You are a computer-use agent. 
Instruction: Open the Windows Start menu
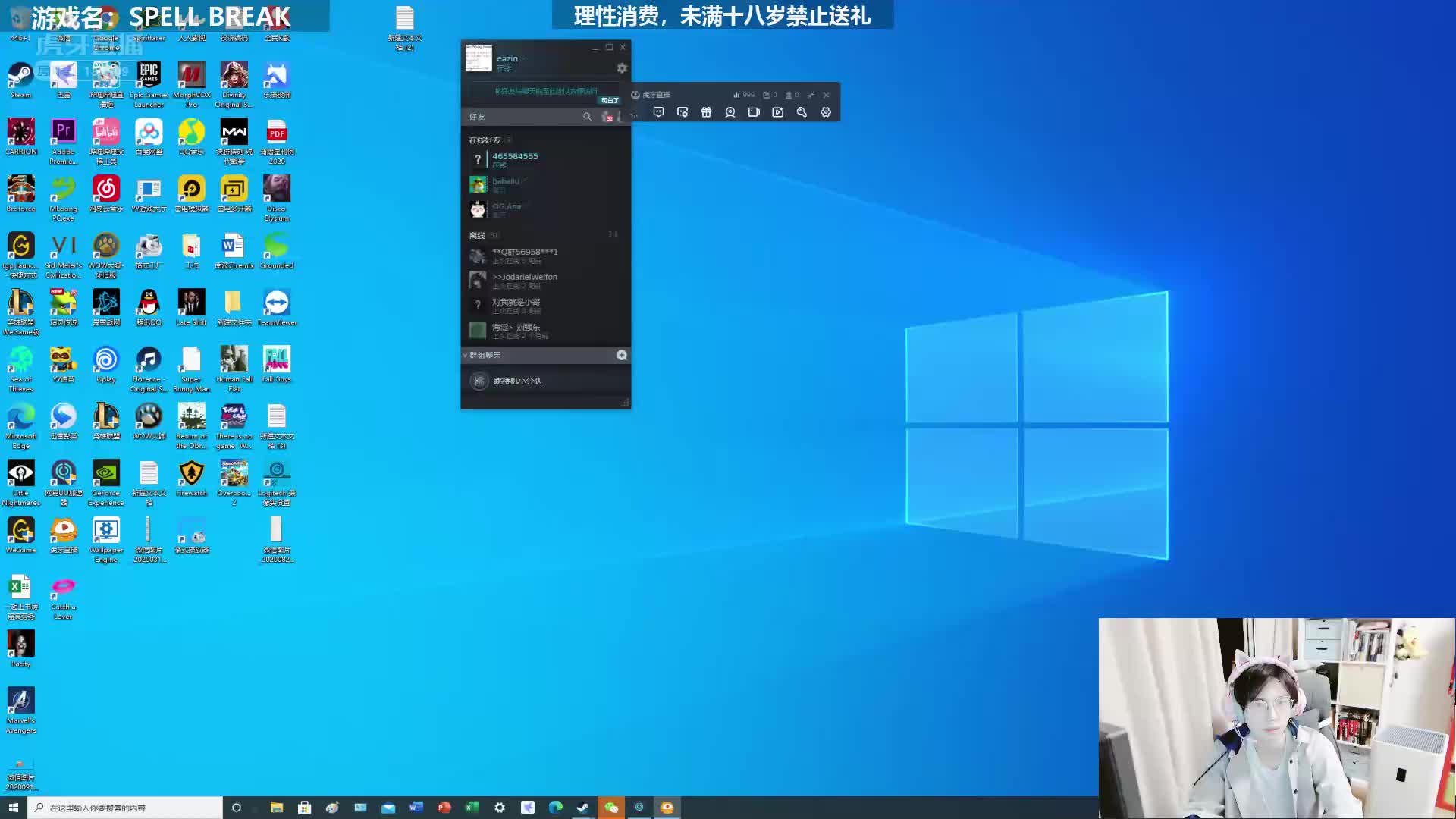point(14,808)
